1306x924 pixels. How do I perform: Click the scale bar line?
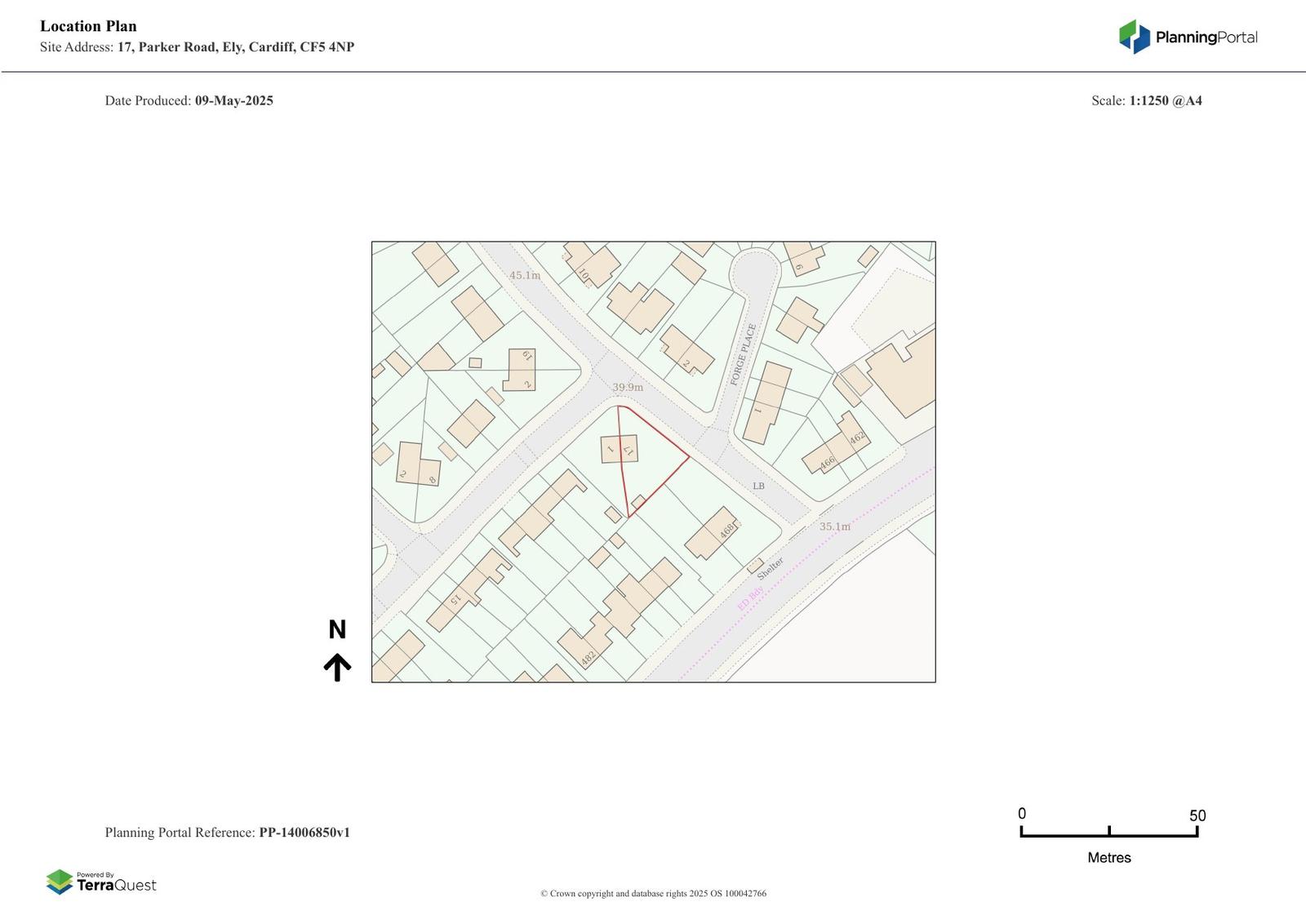click(1108, 834)
